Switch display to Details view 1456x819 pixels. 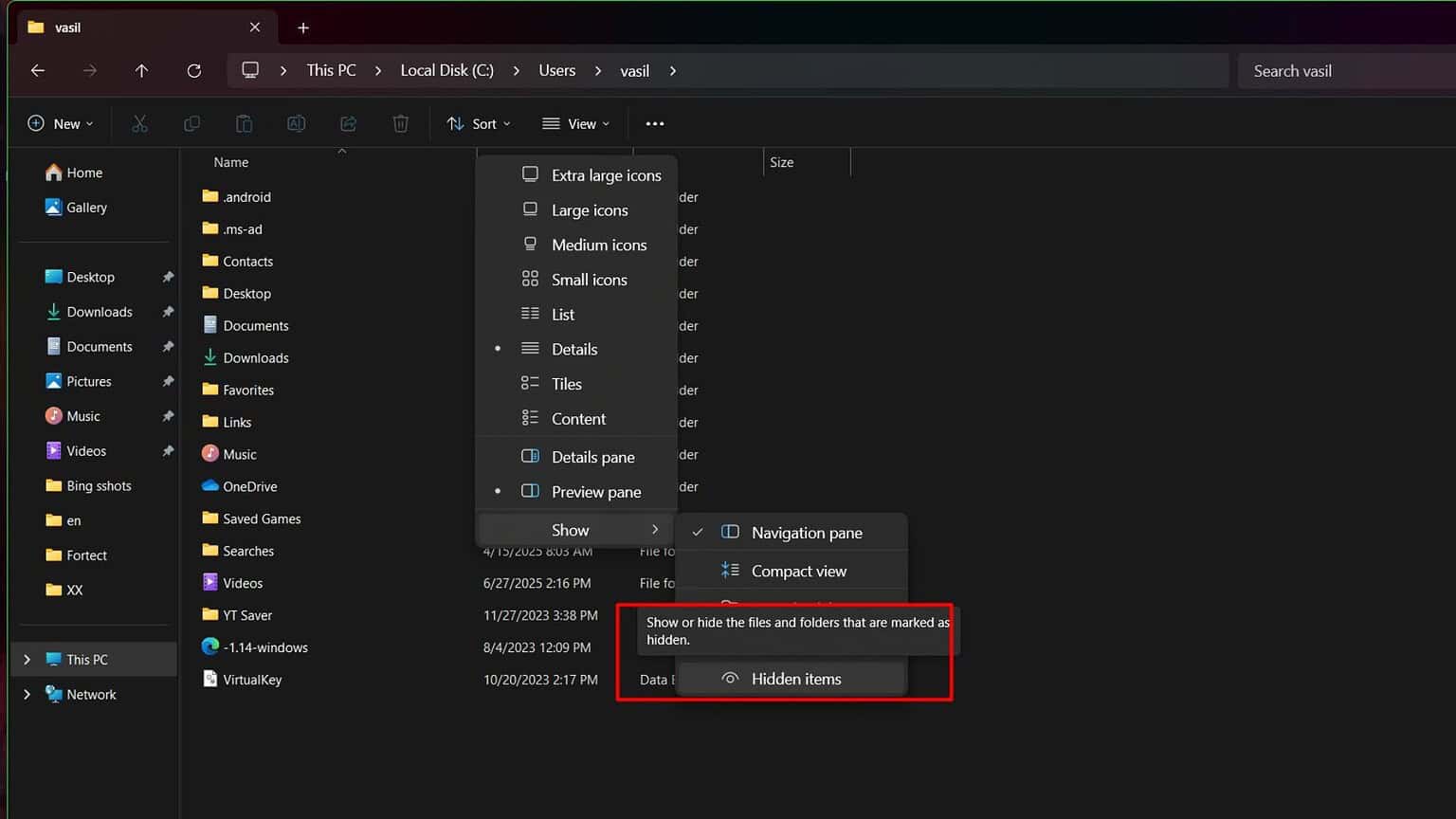tap(573, 349)
